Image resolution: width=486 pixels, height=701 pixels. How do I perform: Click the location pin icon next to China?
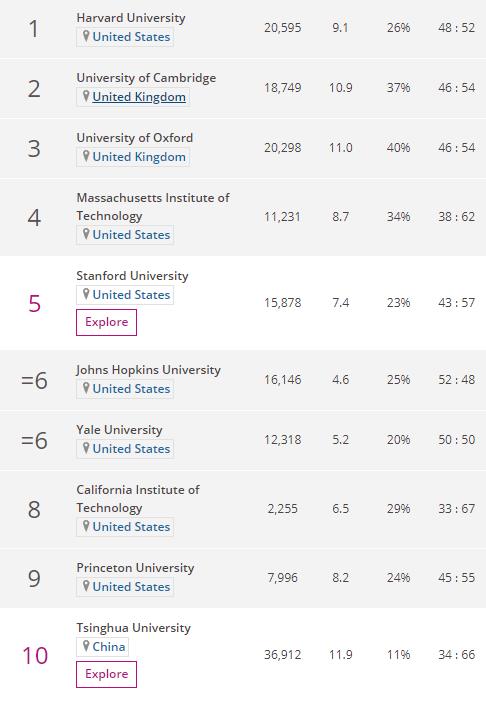(86, 646)
